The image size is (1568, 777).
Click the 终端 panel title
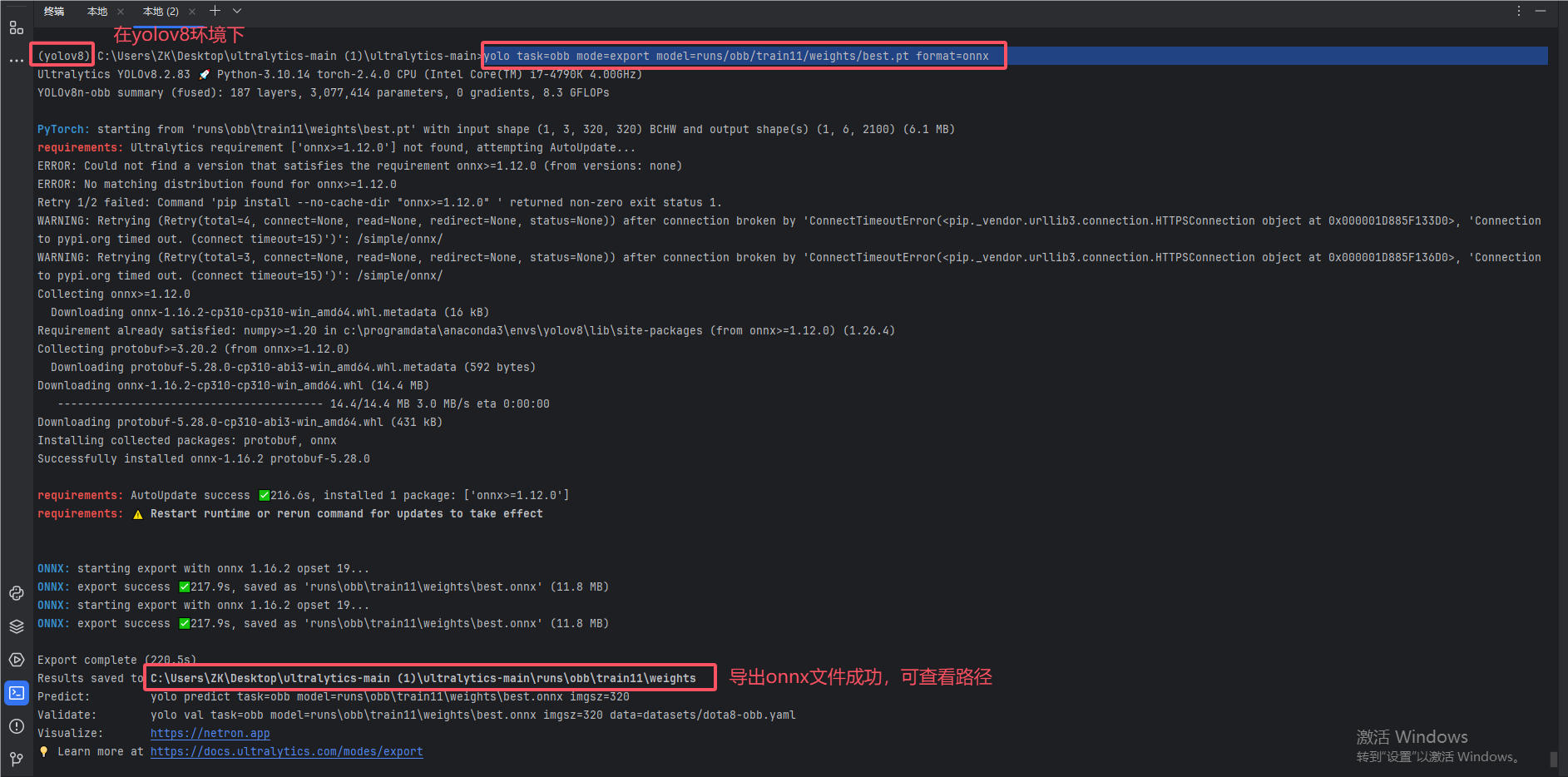(54, 12)
